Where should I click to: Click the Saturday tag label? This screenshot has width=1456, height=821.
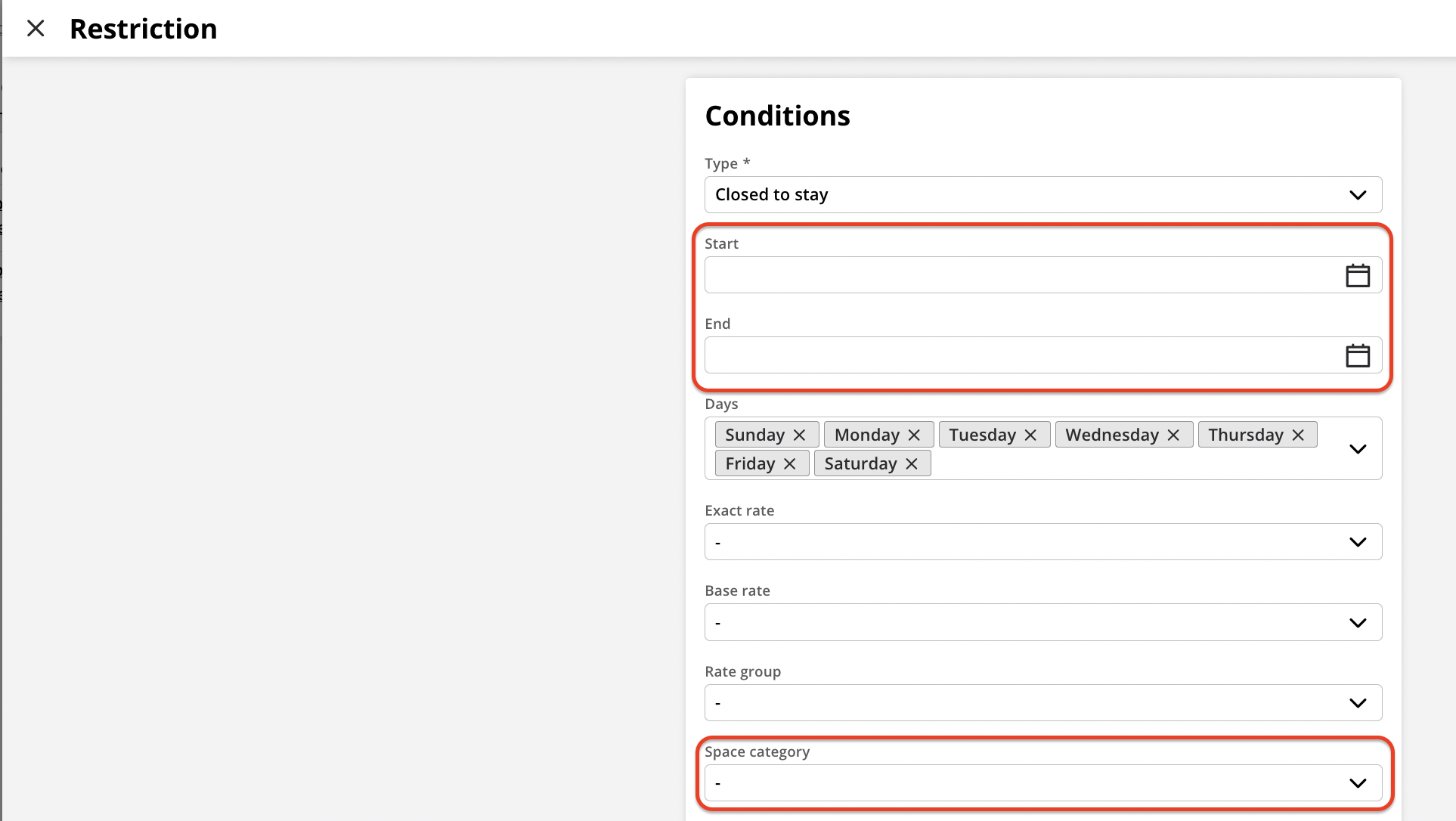tap(860, 464)
